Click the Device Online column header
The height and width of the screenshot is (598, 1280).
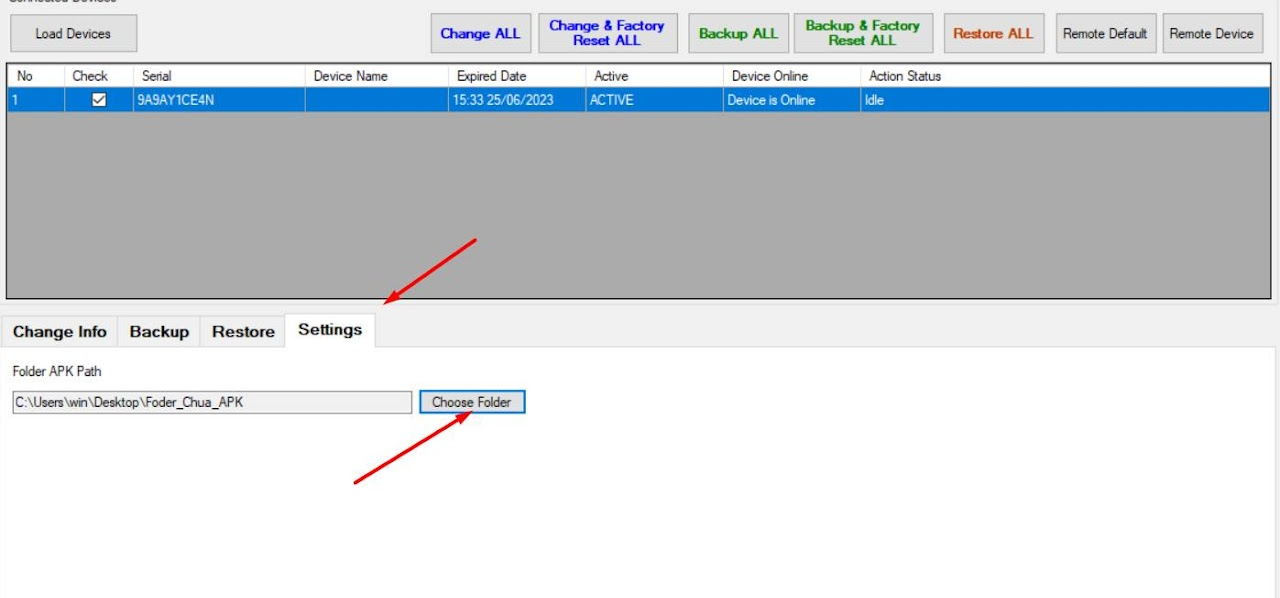pyautogui.click(x=791, y=76)
